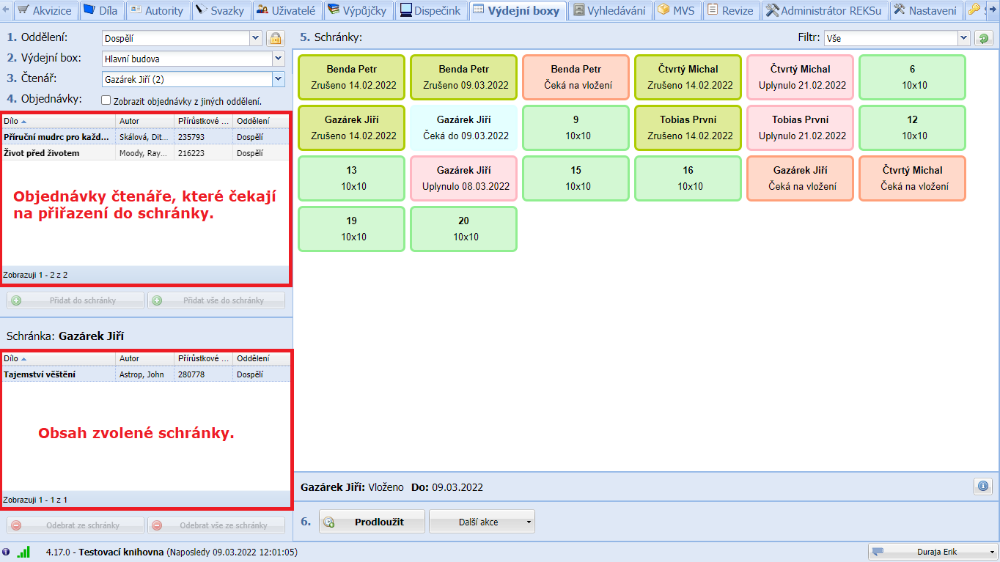1000x562 pixels.
Task: Click the blue info icon in locker status bar
Action: coord(983,486)
